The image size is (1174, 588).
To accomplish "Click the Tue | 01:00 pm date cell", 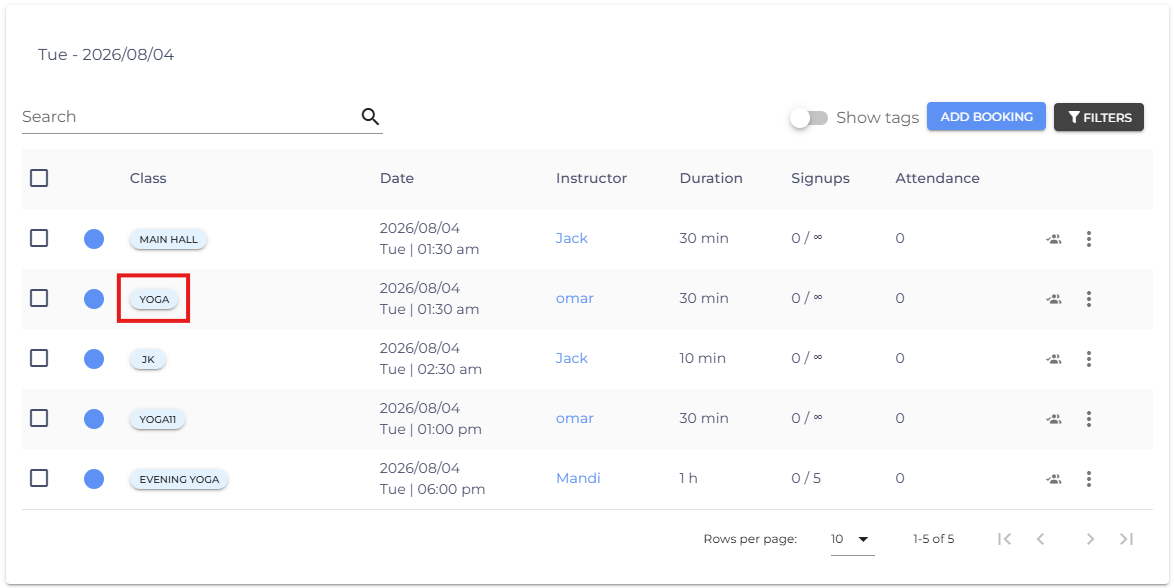I will (x=431, y=430).
